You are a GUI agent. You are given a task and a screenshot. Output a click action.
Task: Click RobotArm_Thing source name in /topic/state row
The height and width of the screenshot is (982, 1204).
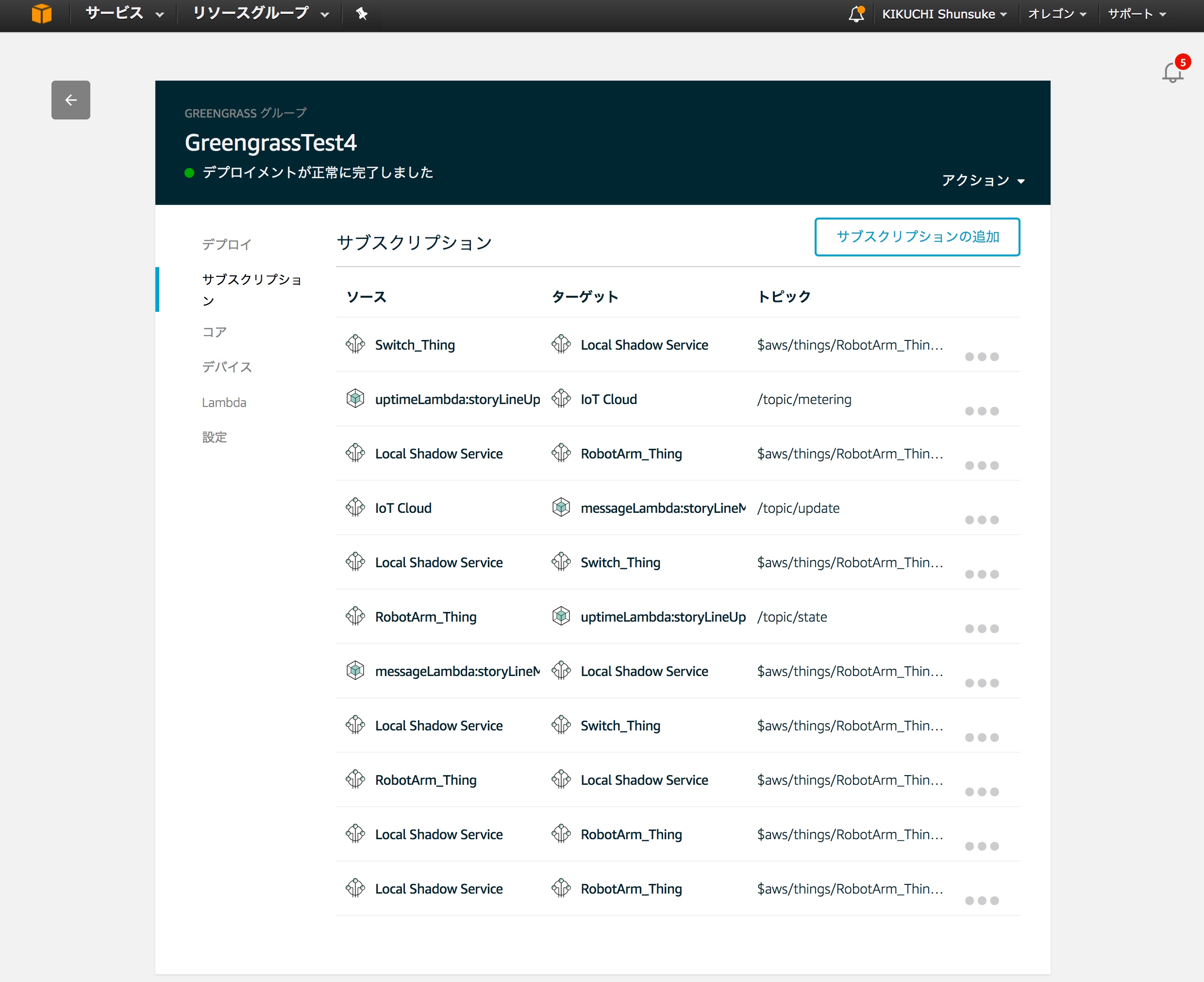426,617
